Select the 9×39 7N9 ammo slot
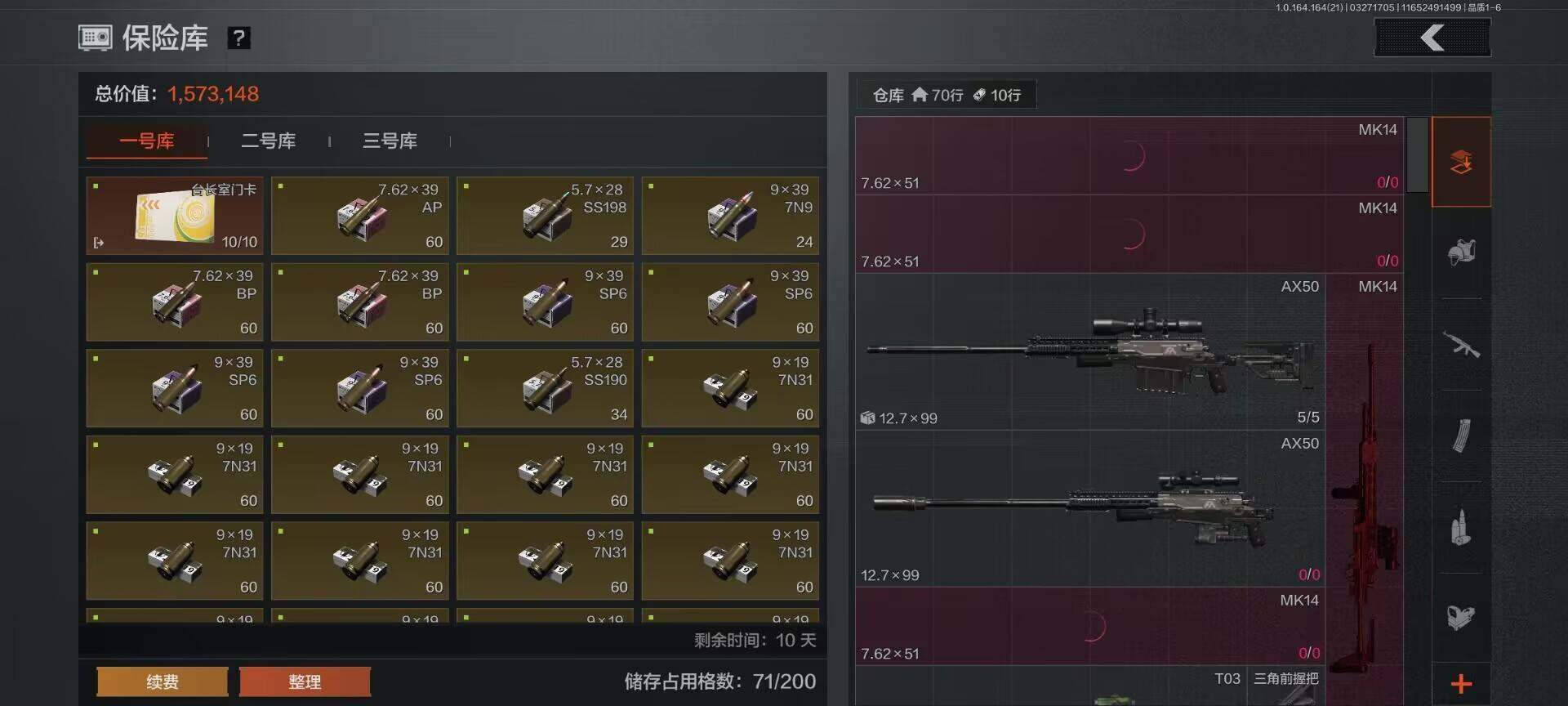The height and width of the screenshot is (706, 1568). tap(731, 216)
